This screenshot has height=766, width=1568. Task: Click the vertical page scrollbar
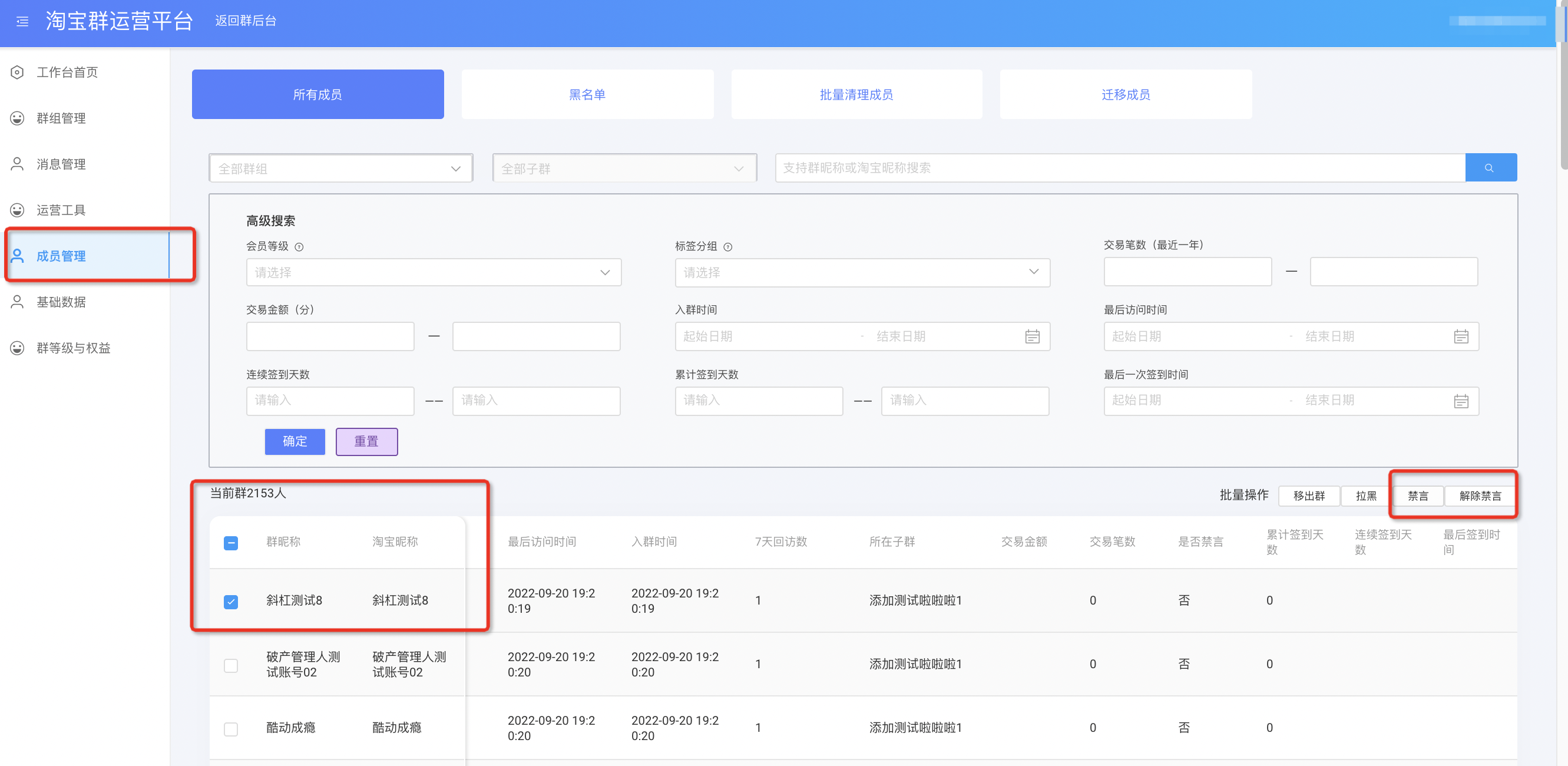tap(1563, 85)
